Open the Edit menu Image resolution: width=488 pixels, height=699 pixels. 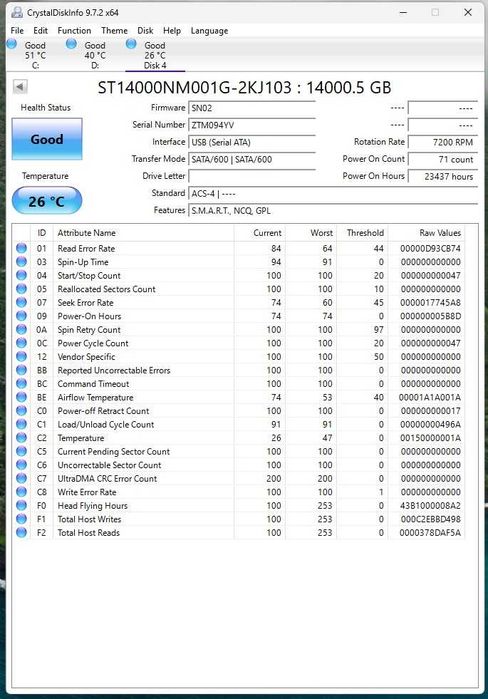[40, 30]
